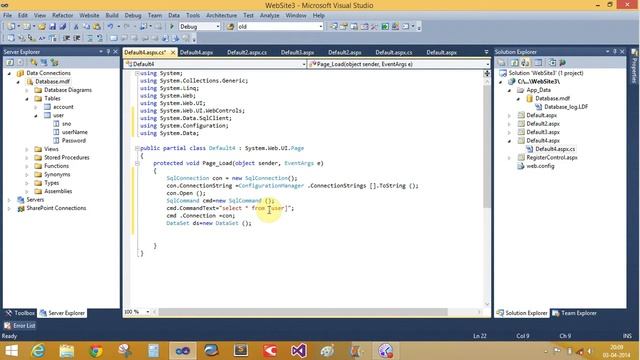Refresh the Server Explorer tree

9,62
